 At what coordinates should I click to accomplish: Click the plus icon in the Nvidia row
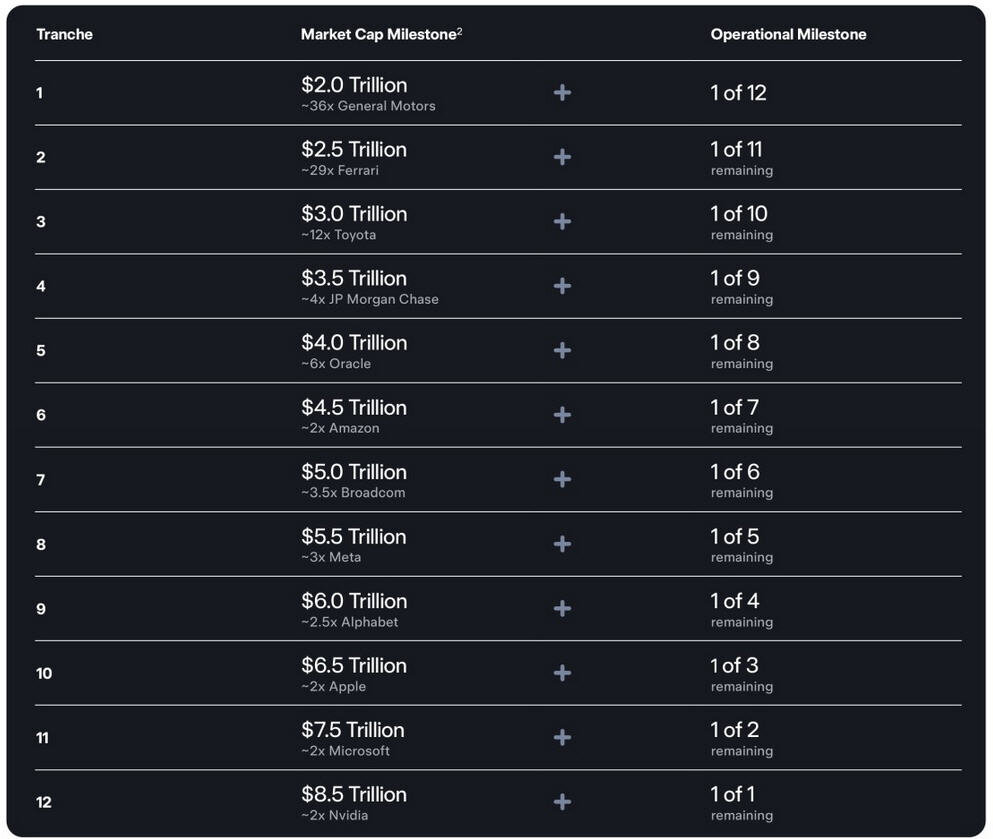click(562, 802)
